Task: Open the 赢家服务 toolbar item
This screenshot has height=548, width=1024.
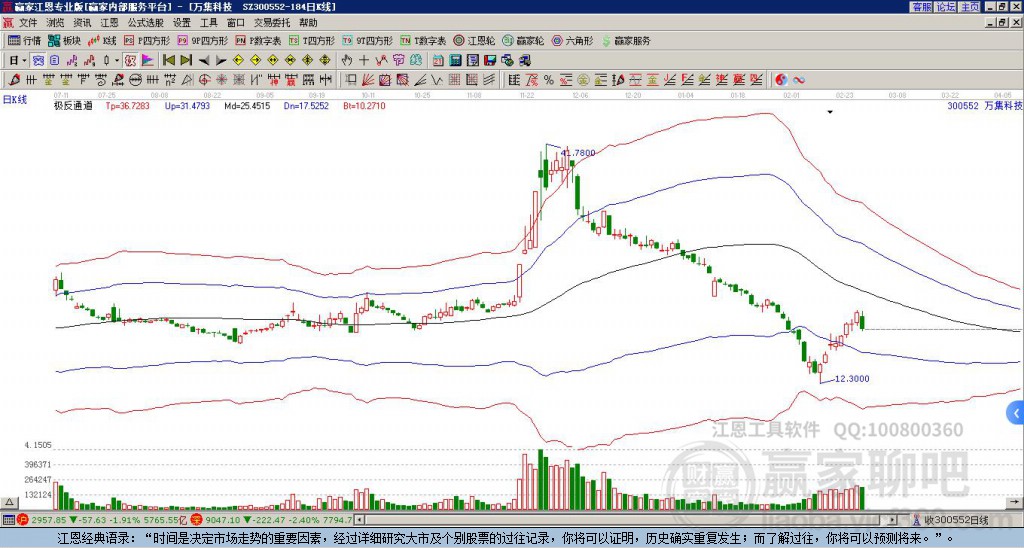Action: pos(626,41)
